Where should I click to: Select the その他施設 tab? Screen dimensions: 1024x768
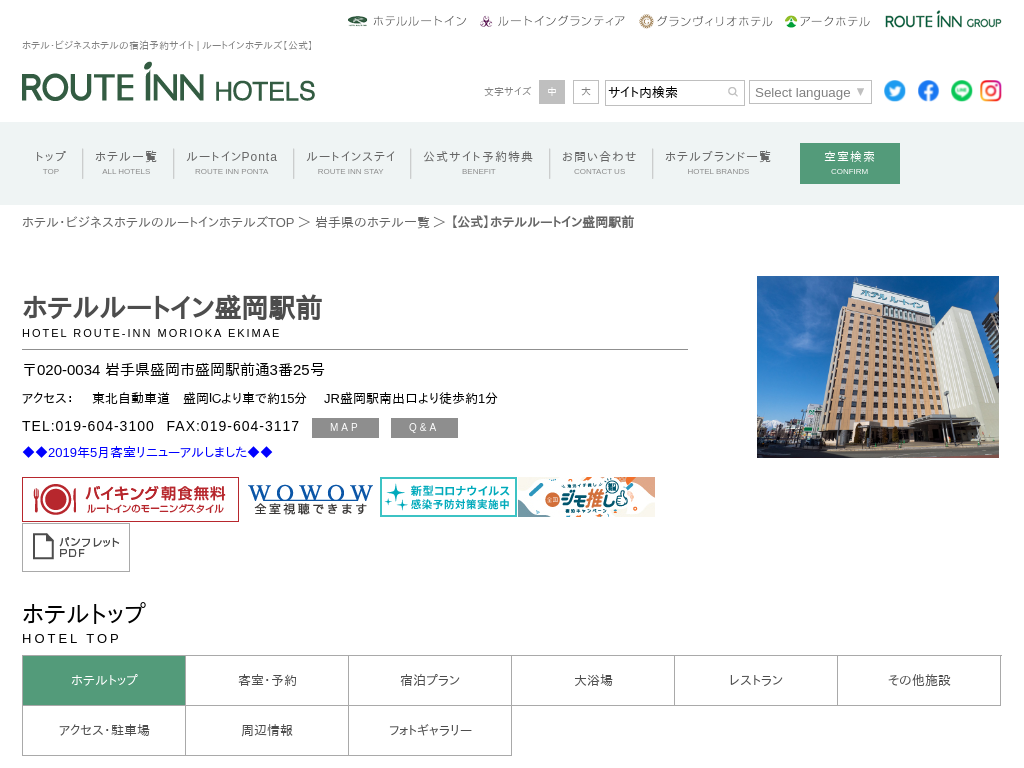[920, 680]
